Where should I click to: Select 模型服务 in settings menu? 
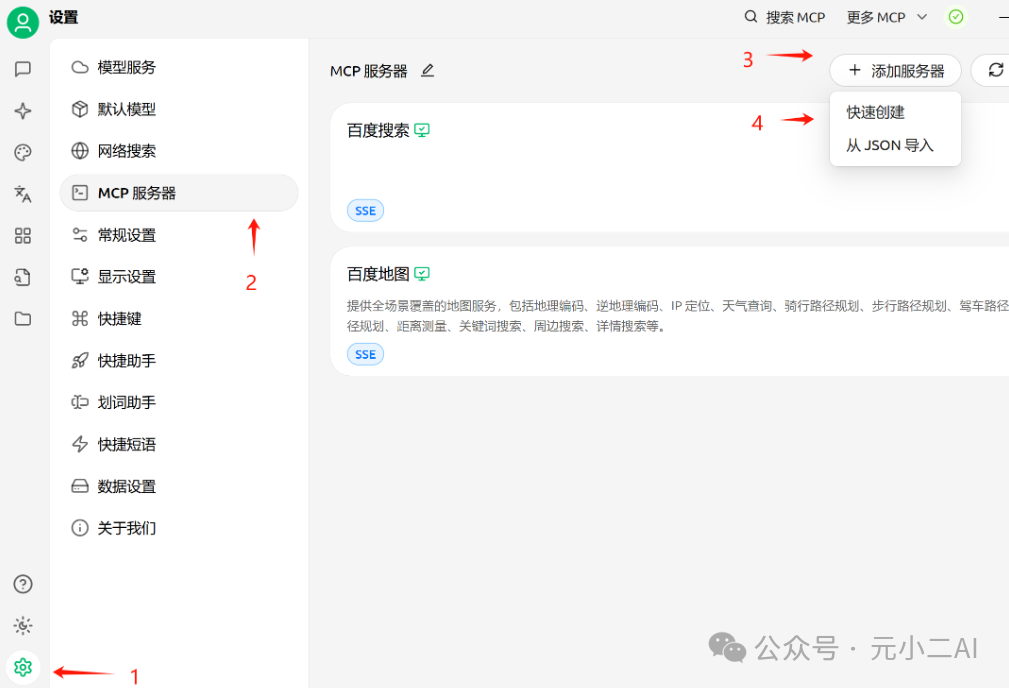point(179,68)
